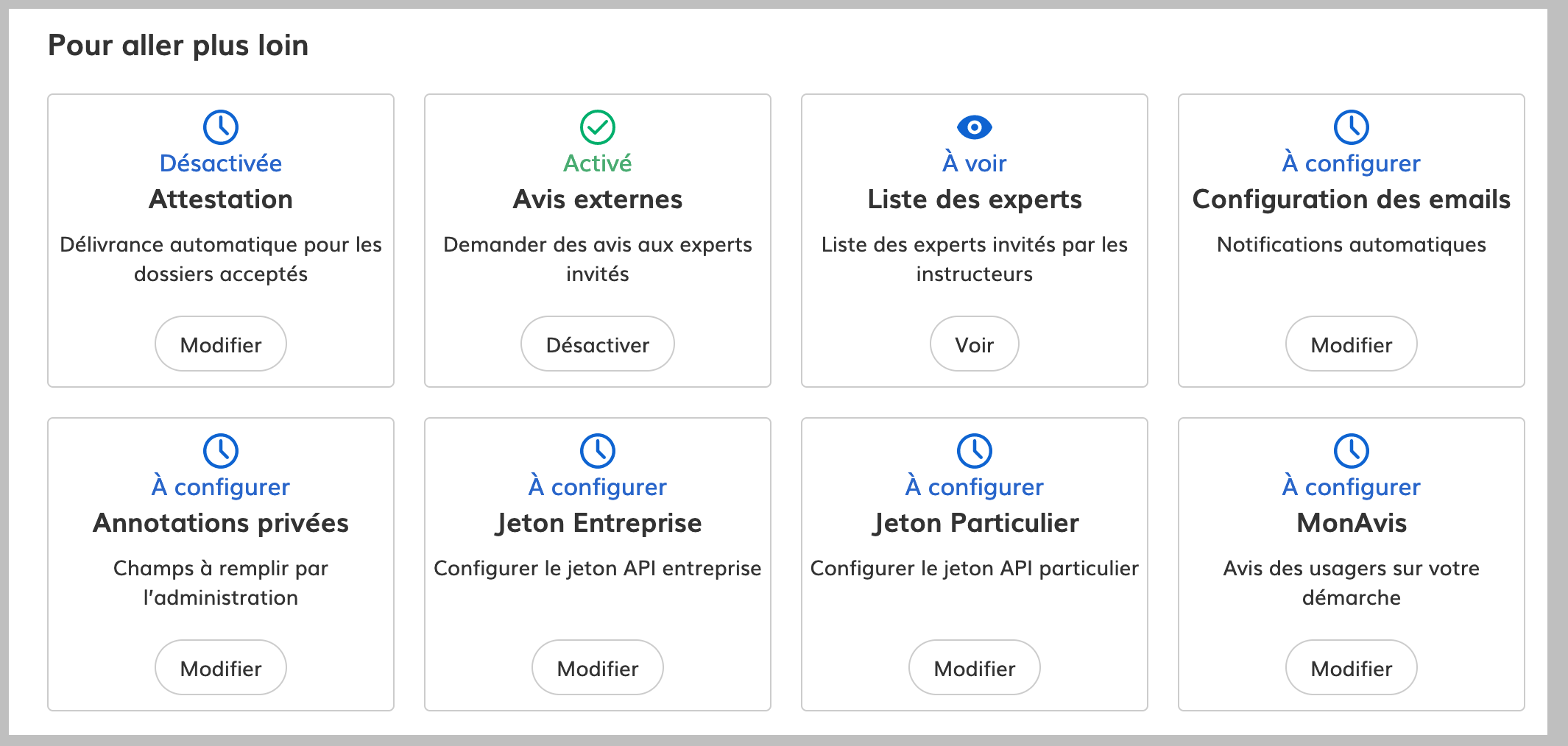Click the clock icon on Configuration des emails
The image size is (1568, 746).
[1351, 127]
